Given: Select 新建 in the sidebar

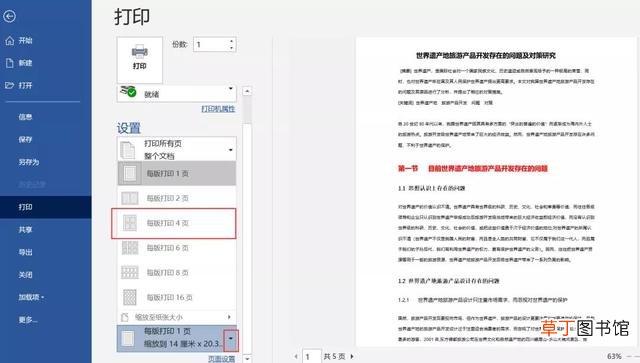Looking at the screenshot, I should (19, 63).
